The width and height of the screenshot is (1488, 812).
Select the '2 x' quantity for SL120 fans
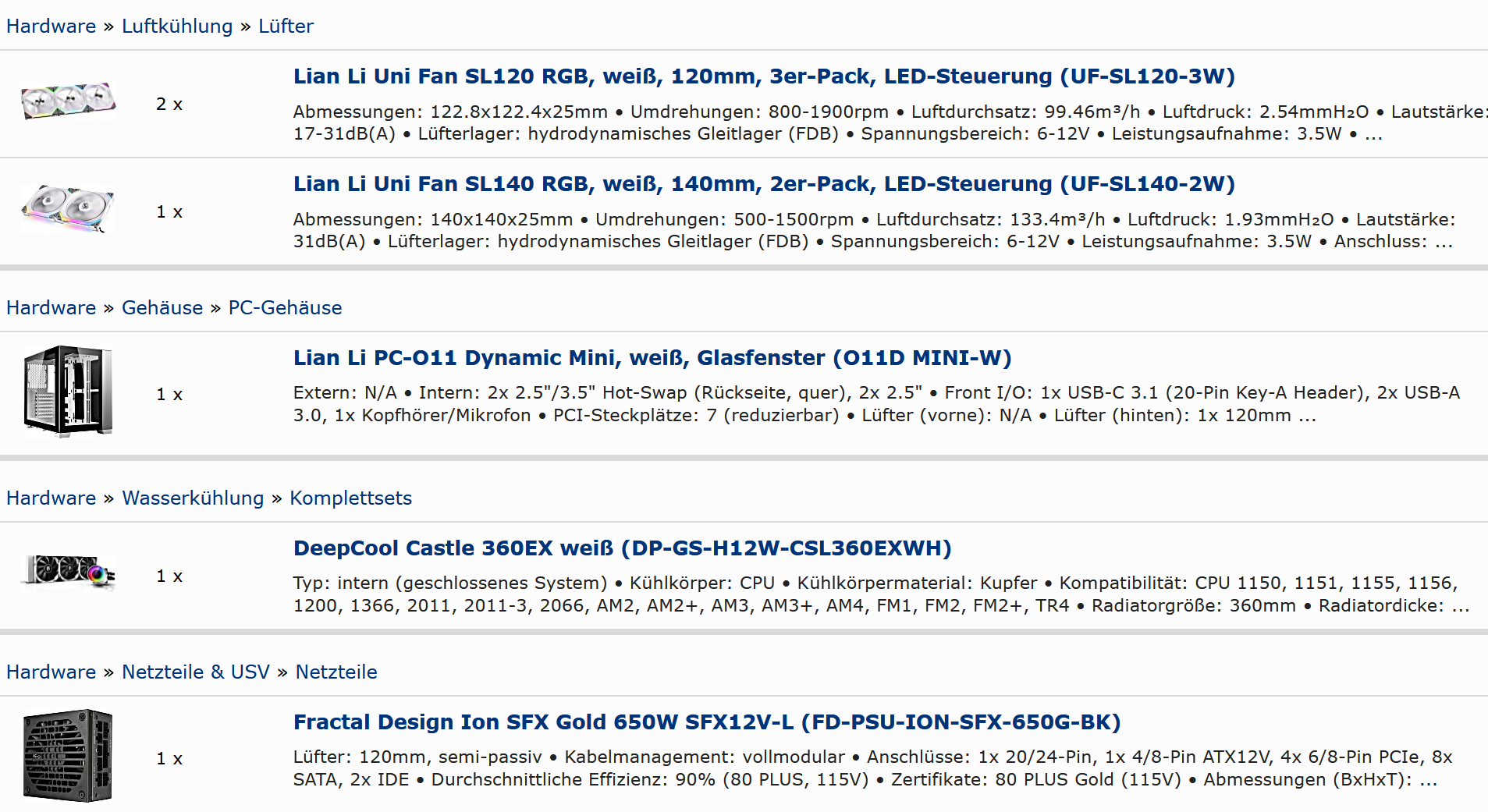click(x=169, y=104)
